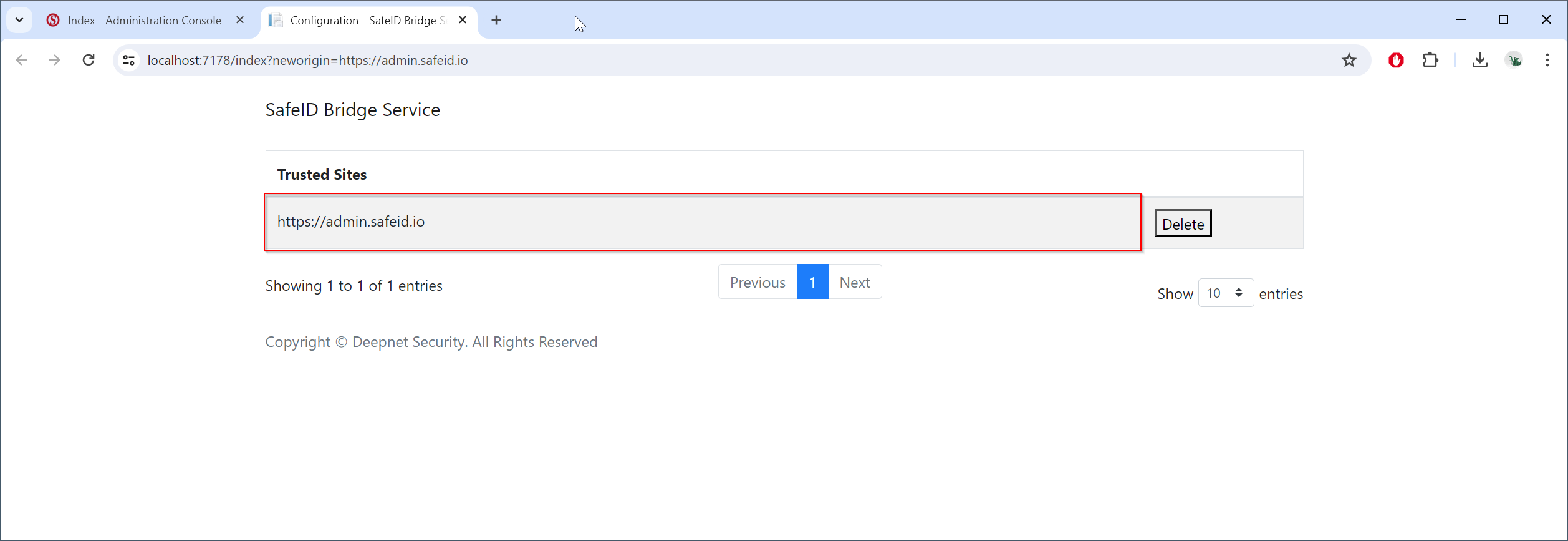Viewport: 1568px width, 541px height.
Task: Open the Chrome profile avatar
Action: pos(1514,60)
